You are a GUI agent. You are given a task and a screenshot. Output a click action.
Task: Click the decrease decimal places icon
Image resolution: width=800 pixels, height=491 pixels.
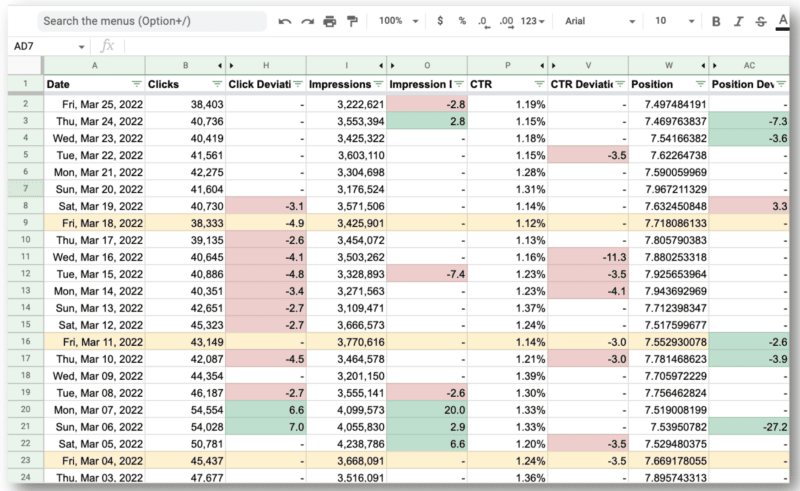483,21
